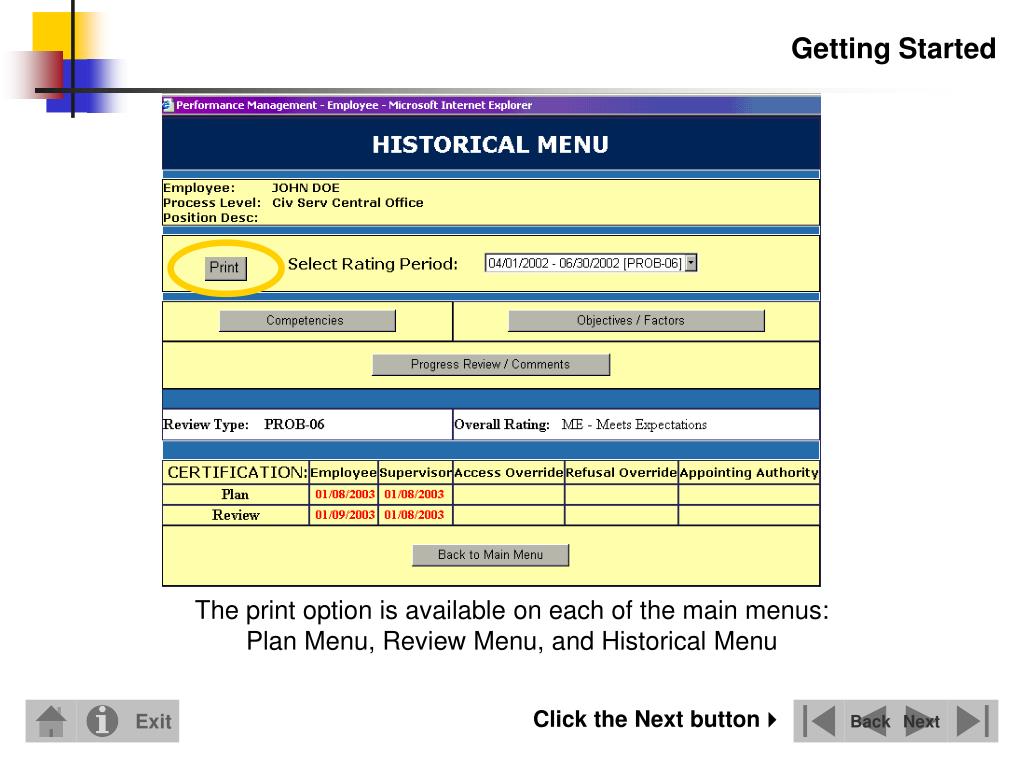Click the Review row label
The width and height of the screenshot is (1024, 768).
coord(236,515)
